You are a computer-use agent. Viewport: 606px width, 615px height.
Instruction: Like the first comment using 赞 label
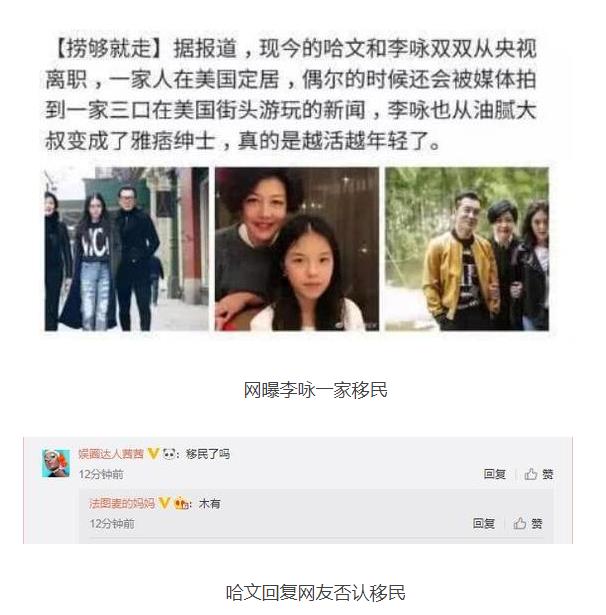click(548, 474)
